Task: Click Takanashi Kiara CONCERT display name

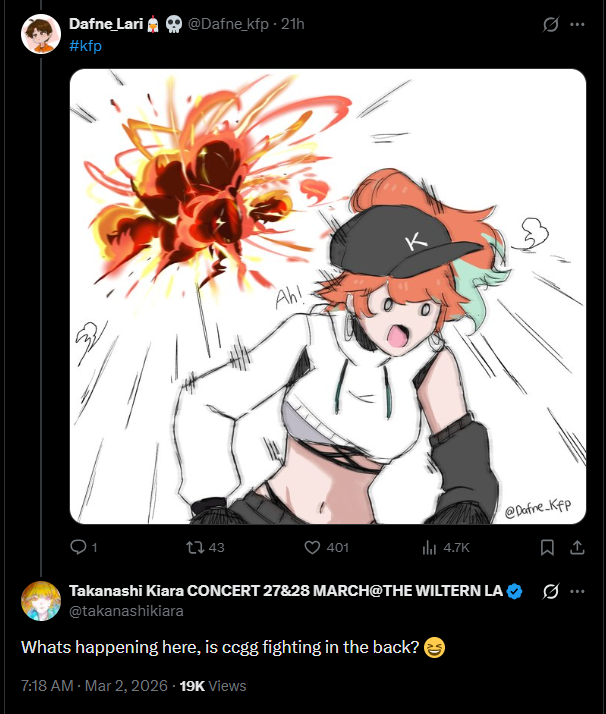Action: point(286,591)
